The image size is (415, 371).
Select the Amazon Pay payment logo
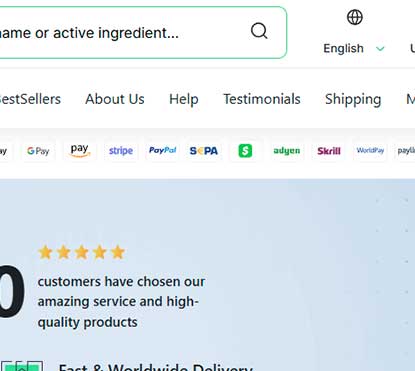(79, 151)
